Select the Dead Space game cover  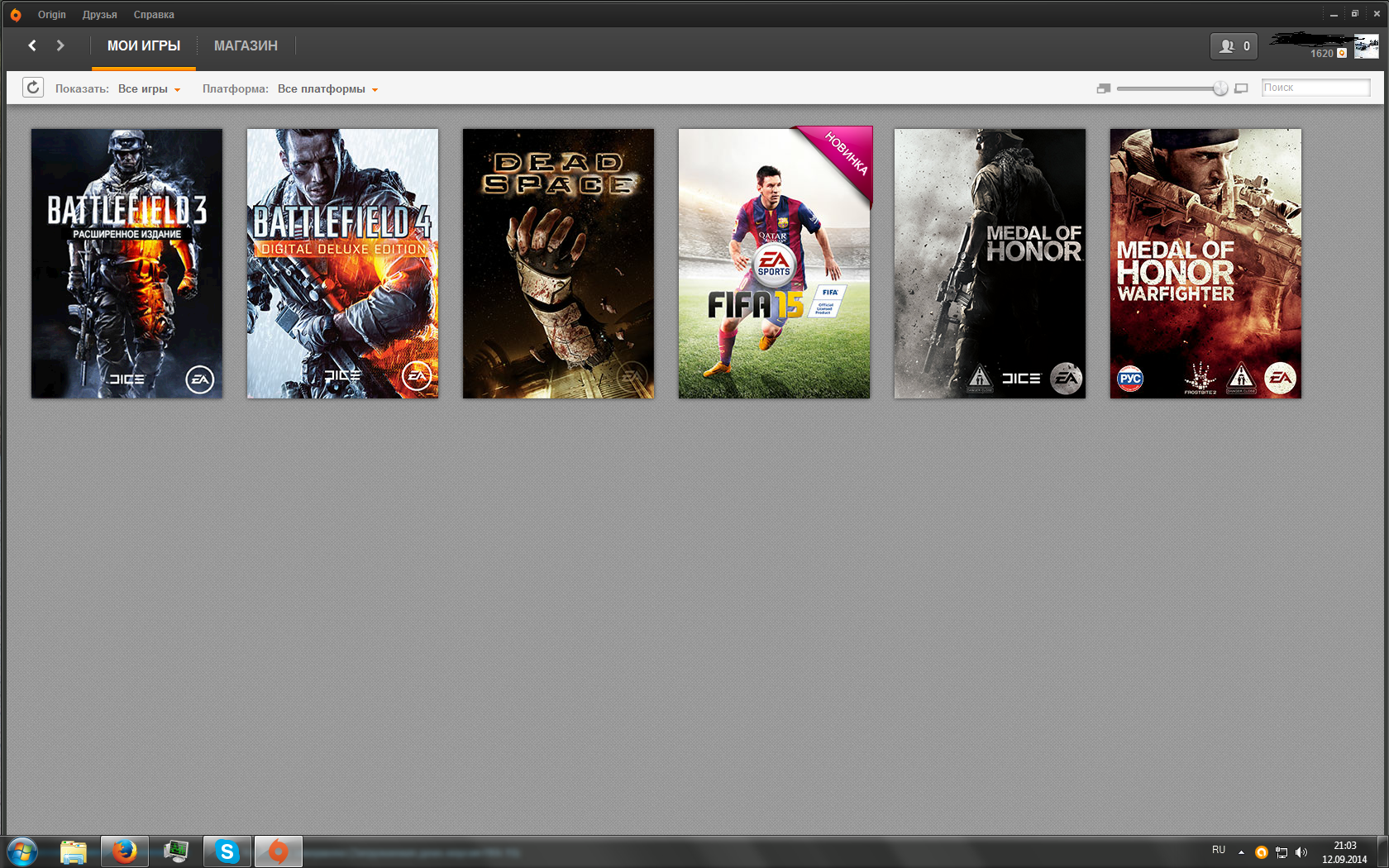point(558,263)
